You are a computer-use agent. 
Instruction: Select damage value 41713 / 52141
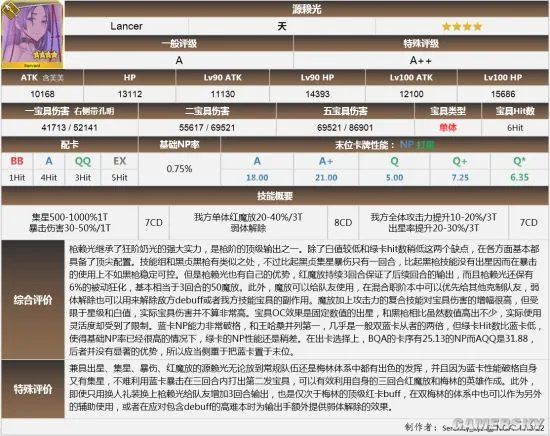69,128
